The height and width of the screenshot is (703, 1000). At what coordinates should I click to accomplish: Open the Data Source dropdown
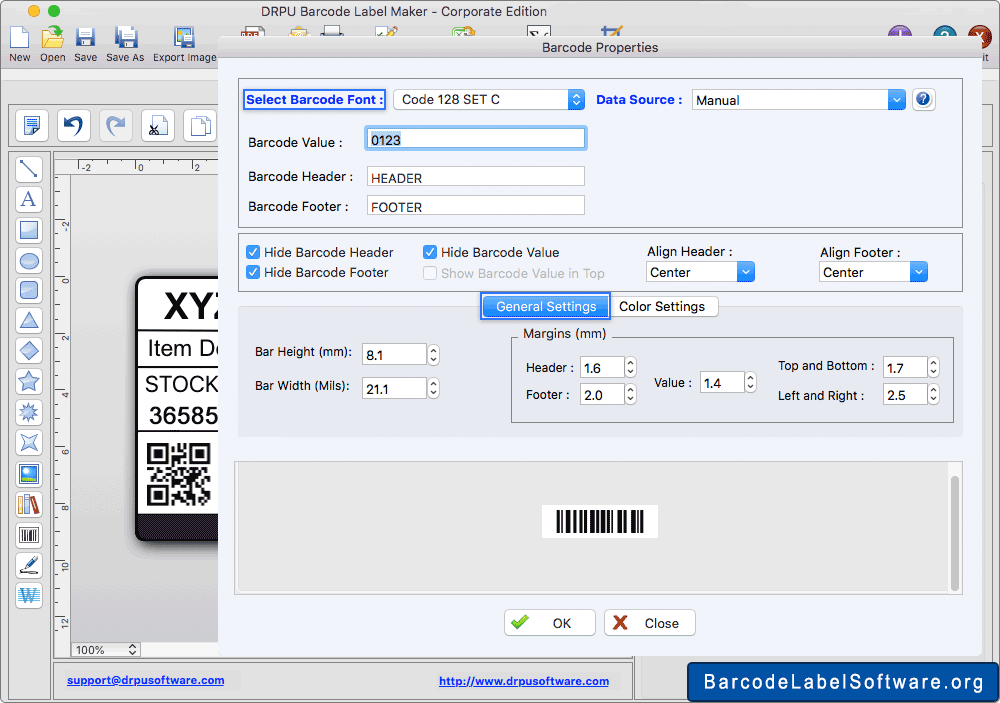(798, 100)
